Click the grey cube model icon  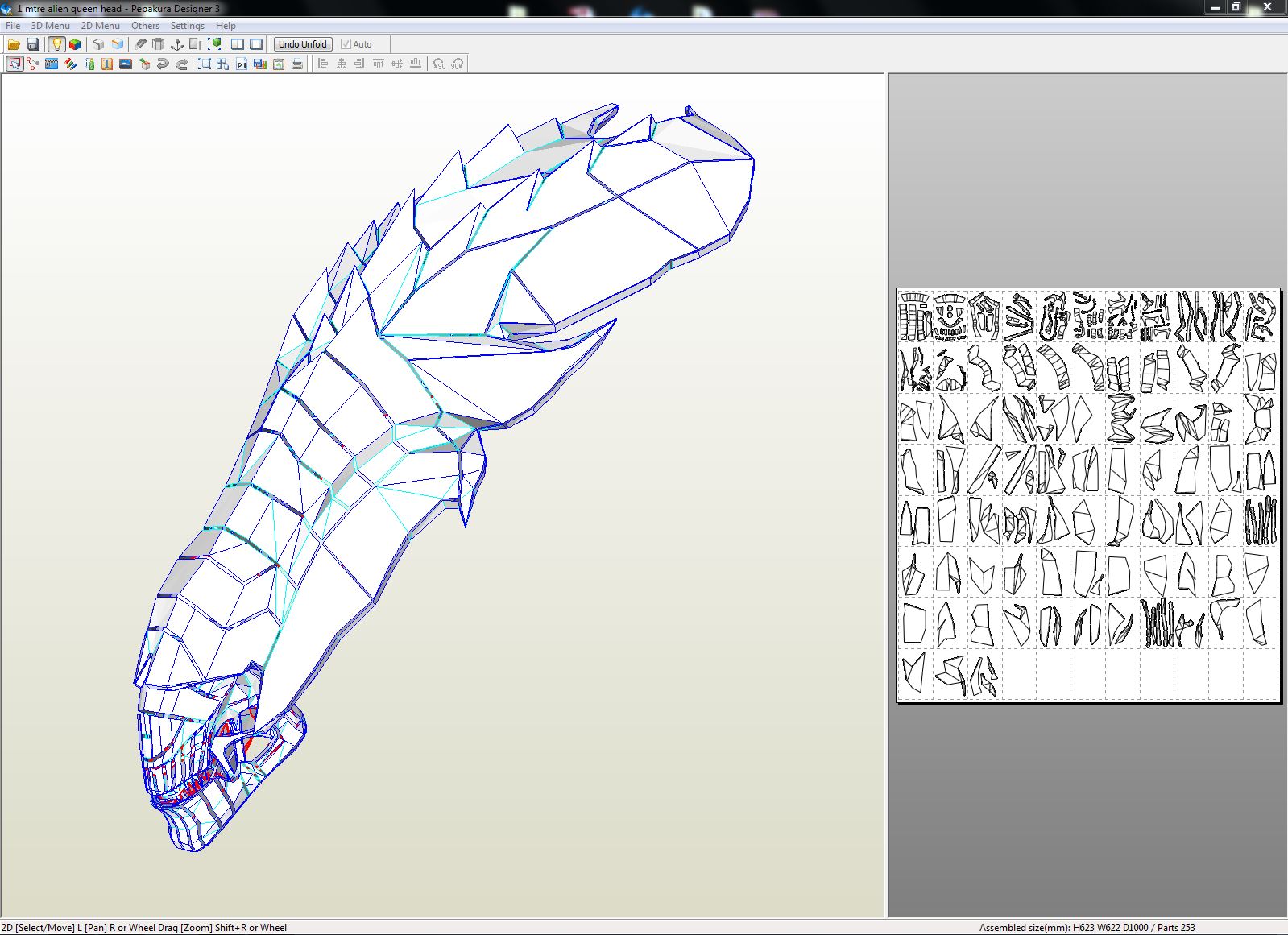[x=98, y=44]
